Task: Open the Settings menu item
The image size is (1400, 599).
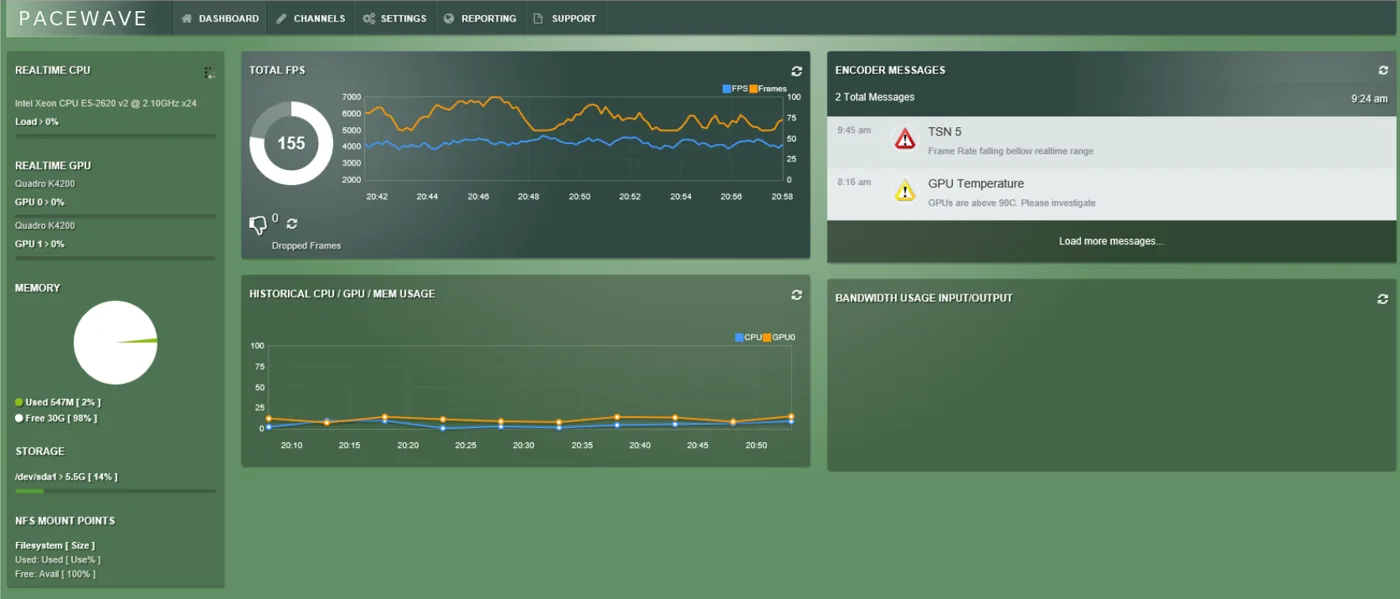Action: pos(395,18)
